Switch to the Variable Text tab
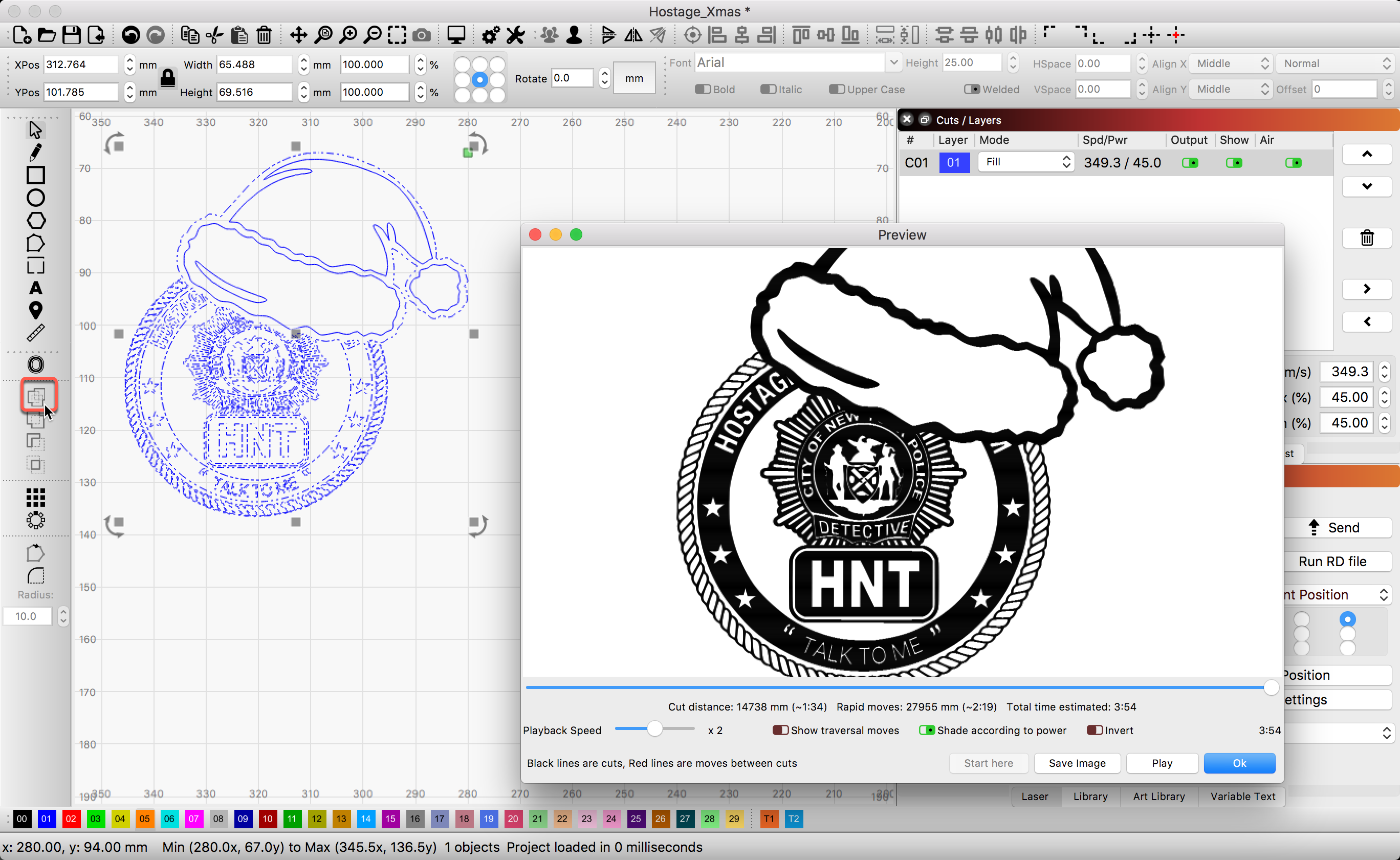 click(1242, 797)
